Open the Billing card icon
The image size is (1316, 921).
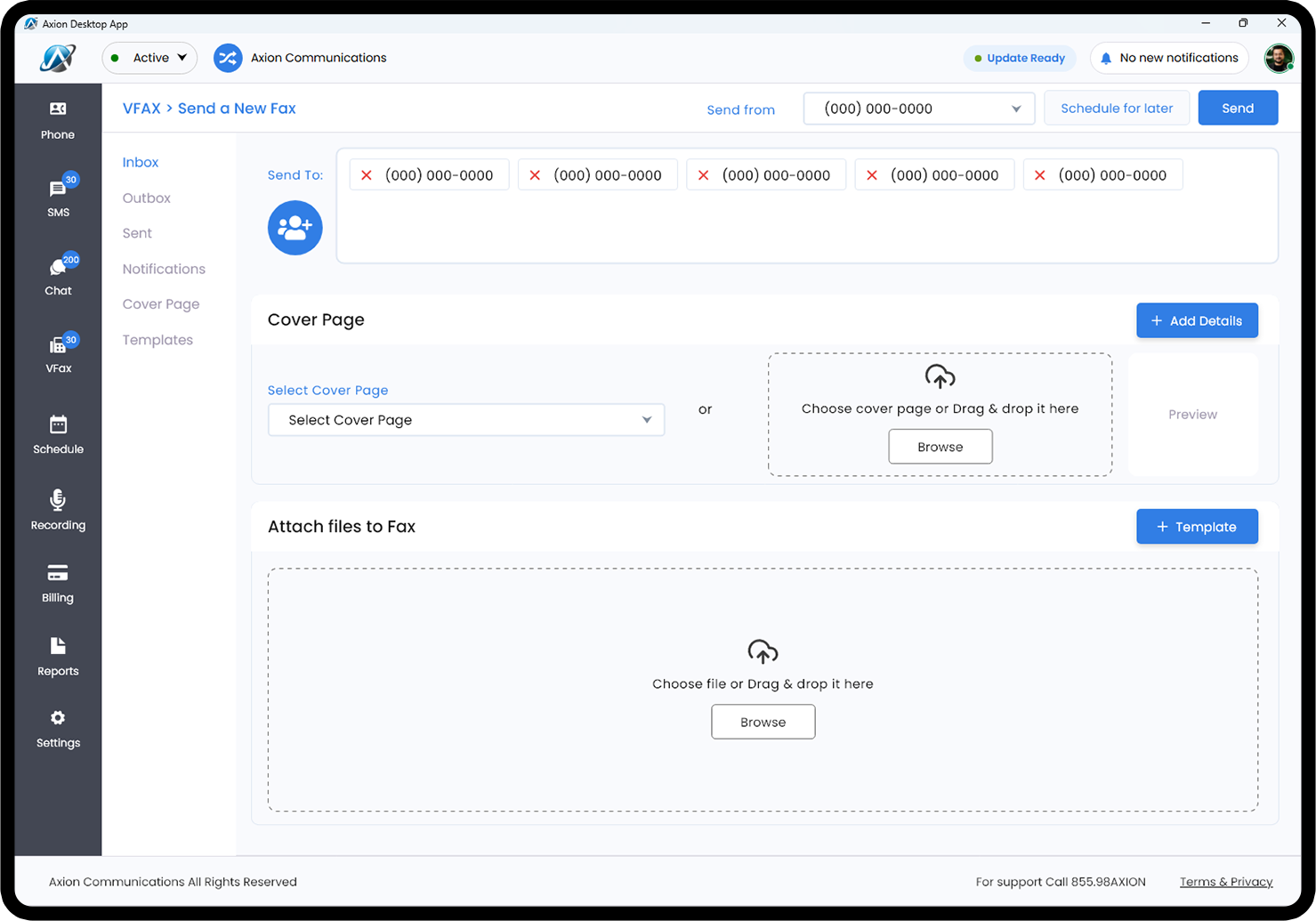click(58, 573)
